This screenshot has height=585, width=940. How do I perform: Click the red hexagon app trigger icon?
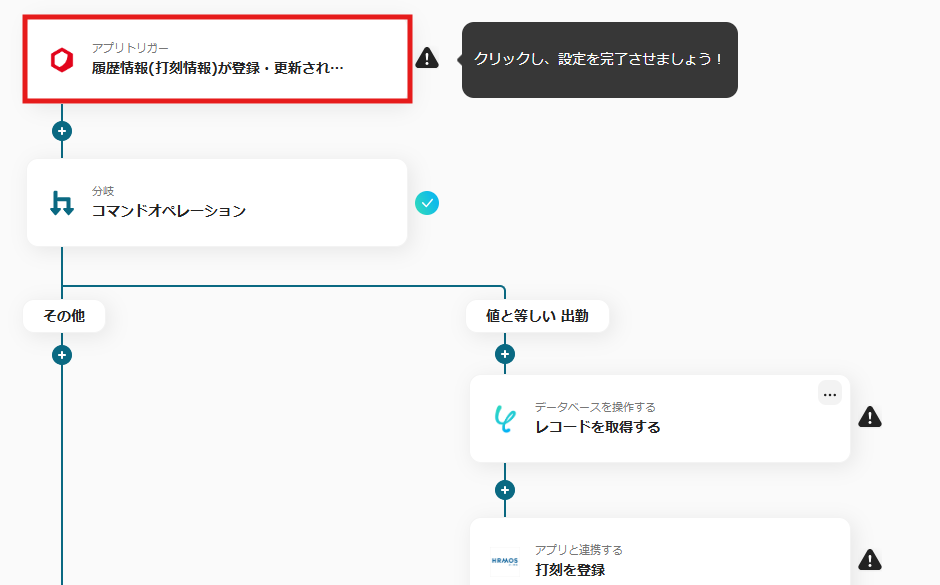coord(60,58)
